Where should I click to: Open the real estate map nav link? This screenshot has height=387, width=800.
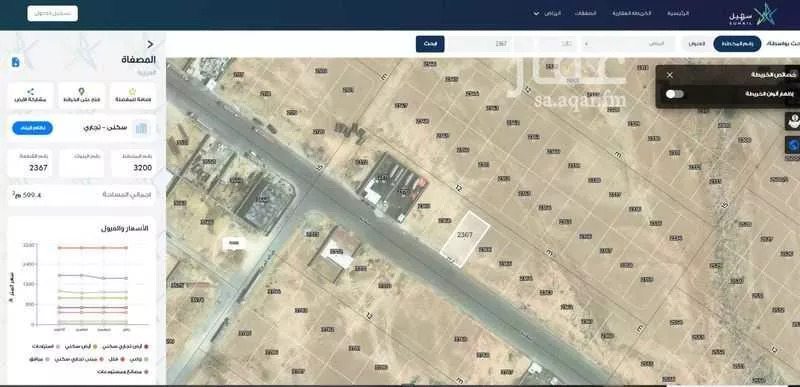tap(632, 13)
